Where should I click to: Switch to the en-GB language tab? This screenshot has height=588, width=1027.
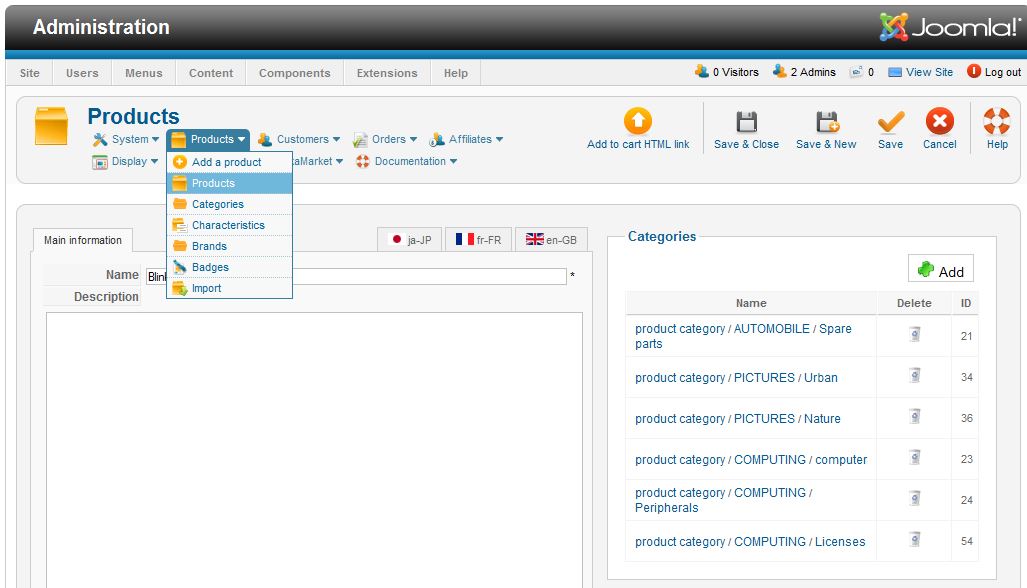point(551,240)
